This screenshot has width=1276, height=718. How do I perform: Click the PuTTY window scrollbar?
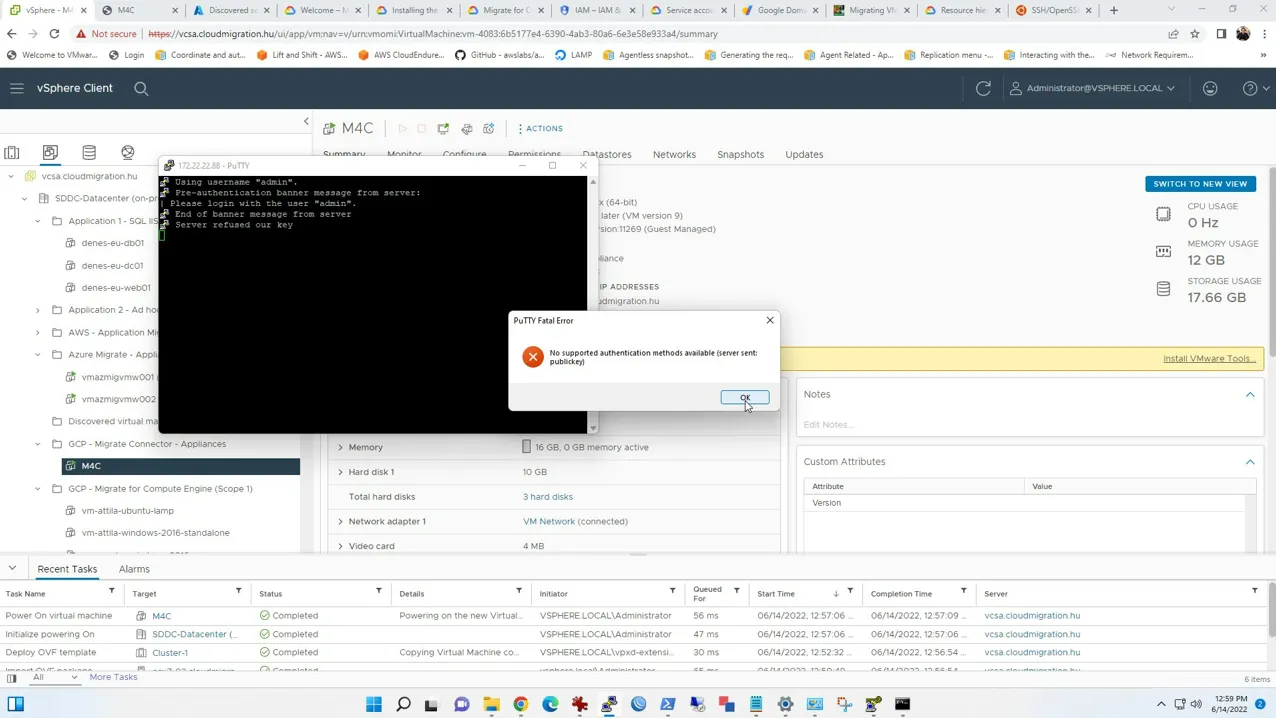(593, 305)
